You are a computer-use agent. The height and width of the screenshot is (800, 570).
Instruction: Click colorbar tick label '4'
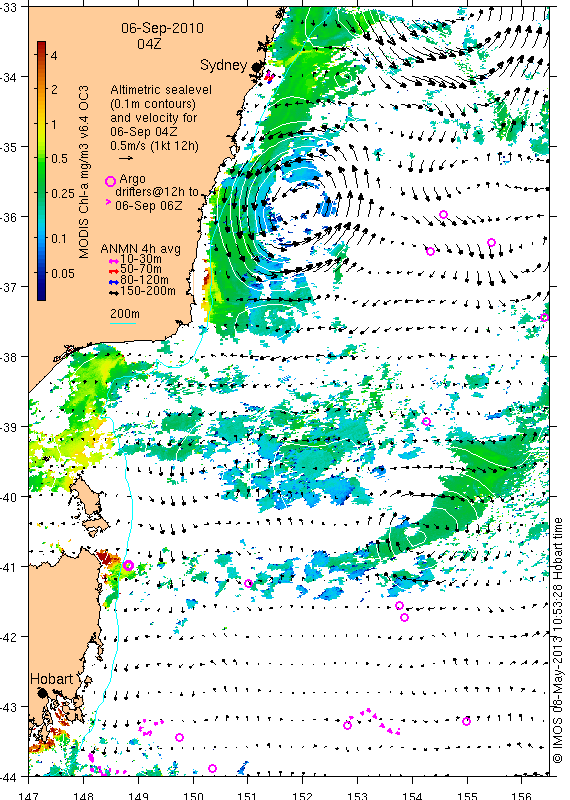(54, 55)
